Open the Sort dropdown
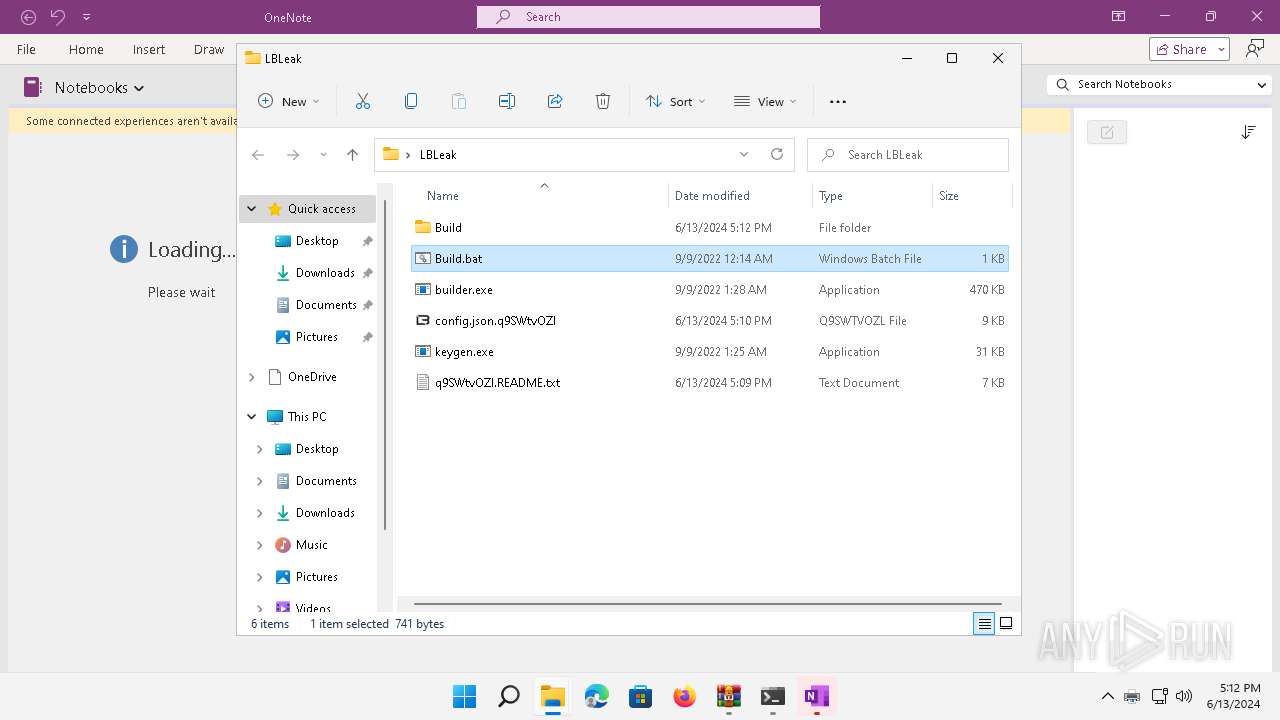Image resolution: width=1280 pixels, height=720 pixels. (676, 101)
